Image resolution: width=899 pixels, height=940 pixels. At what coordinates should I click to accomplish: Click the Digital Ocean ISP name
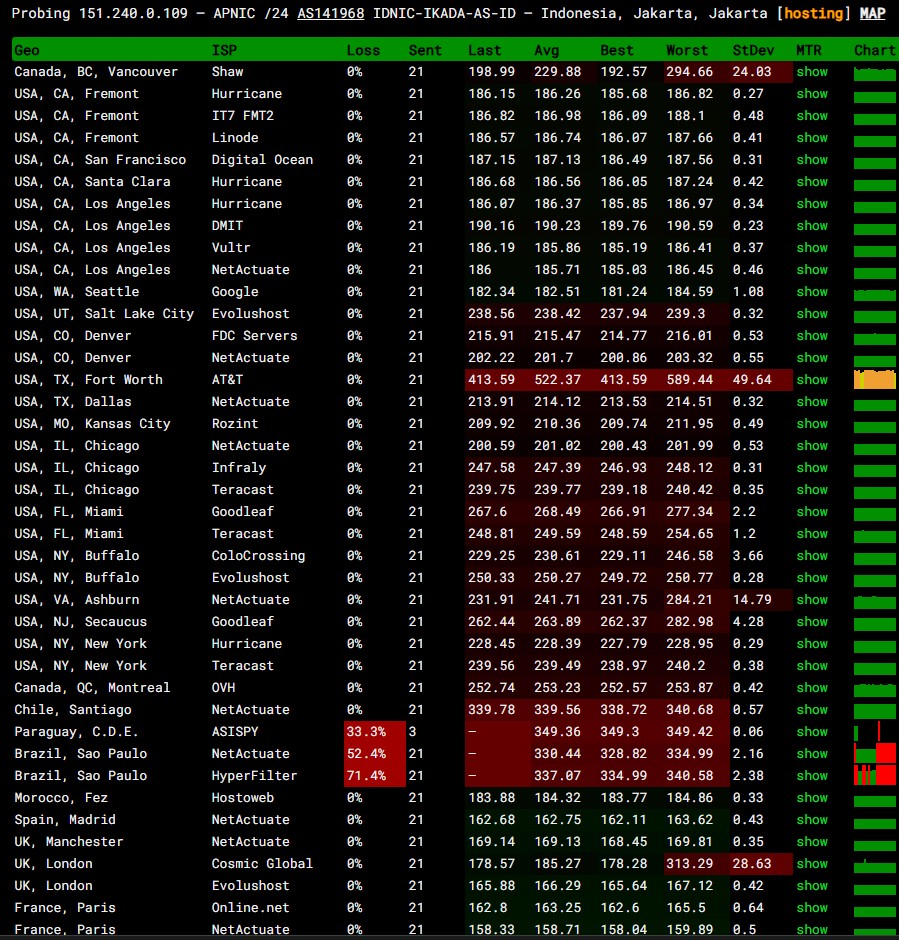coord(262,159)
